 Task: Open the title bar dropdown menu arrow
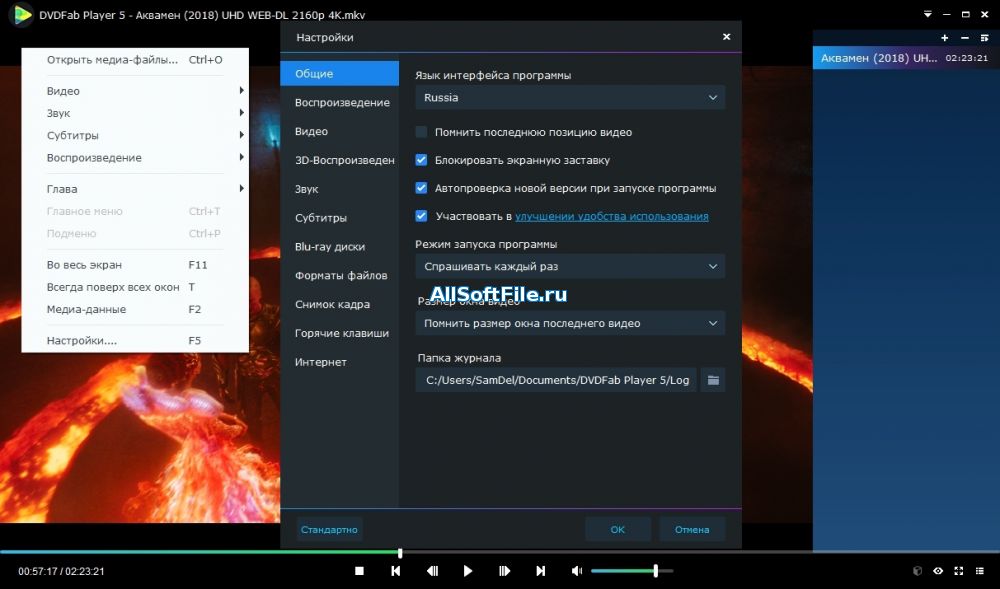pos(928,14)
